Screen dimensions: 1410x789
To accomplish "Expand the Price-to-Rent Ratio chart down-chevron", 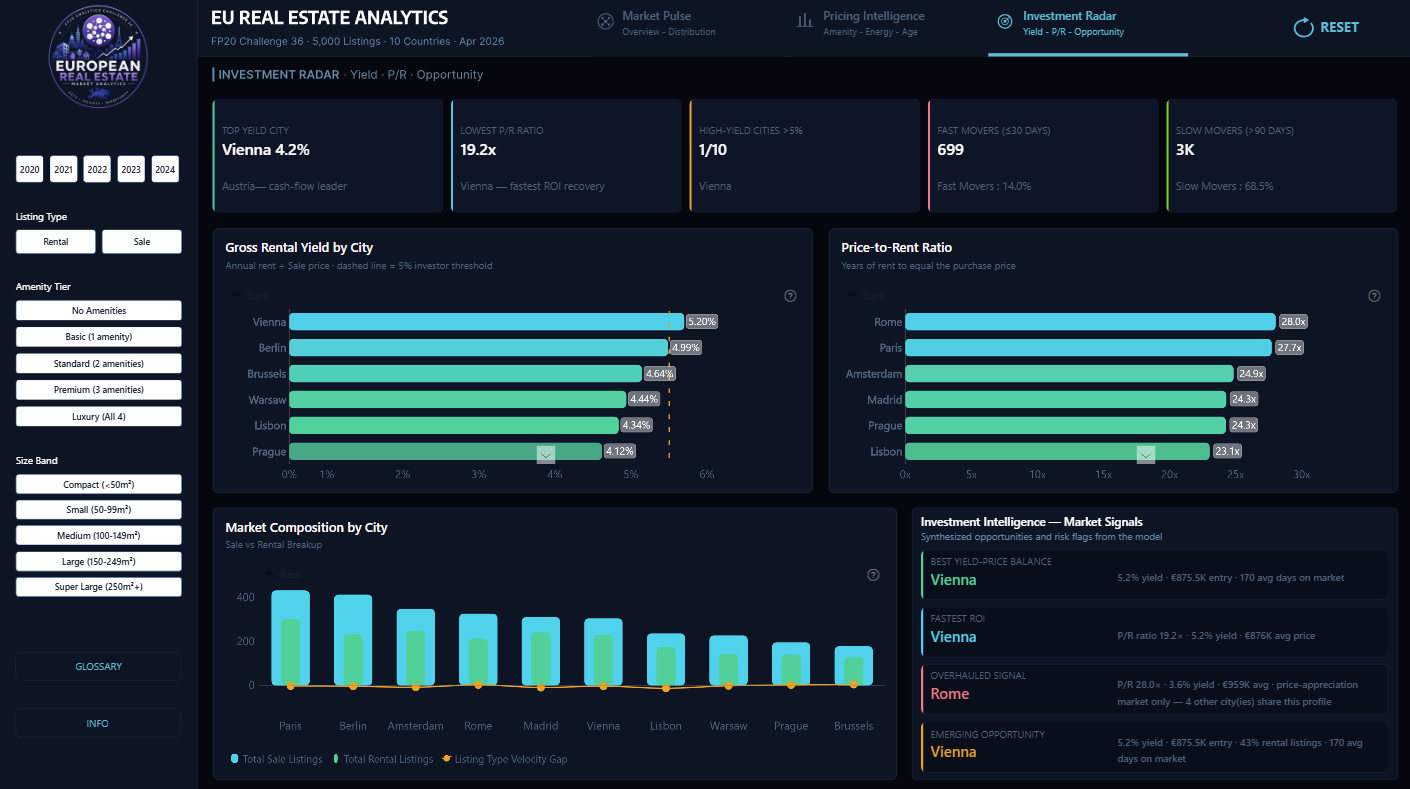I will point(1146,455).
